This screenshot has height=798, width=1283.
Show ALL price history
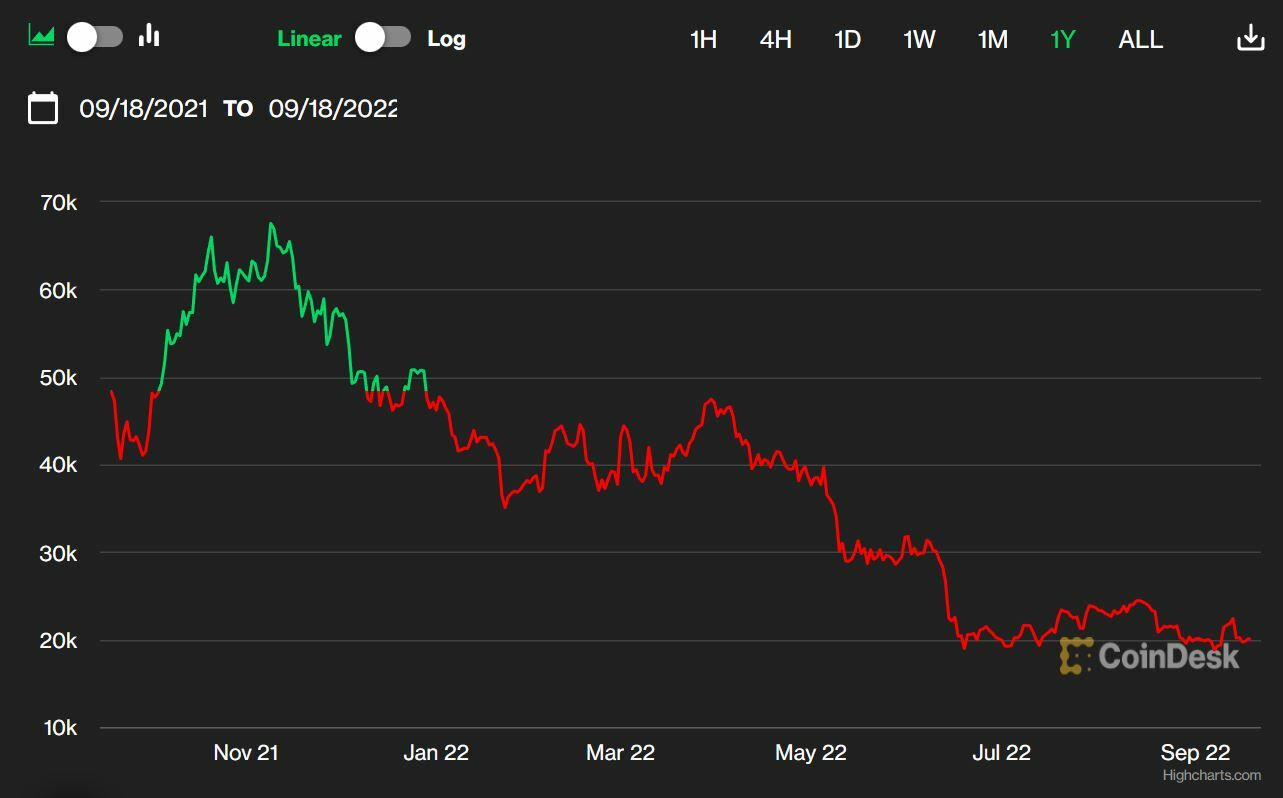[x=1140, y=40]
